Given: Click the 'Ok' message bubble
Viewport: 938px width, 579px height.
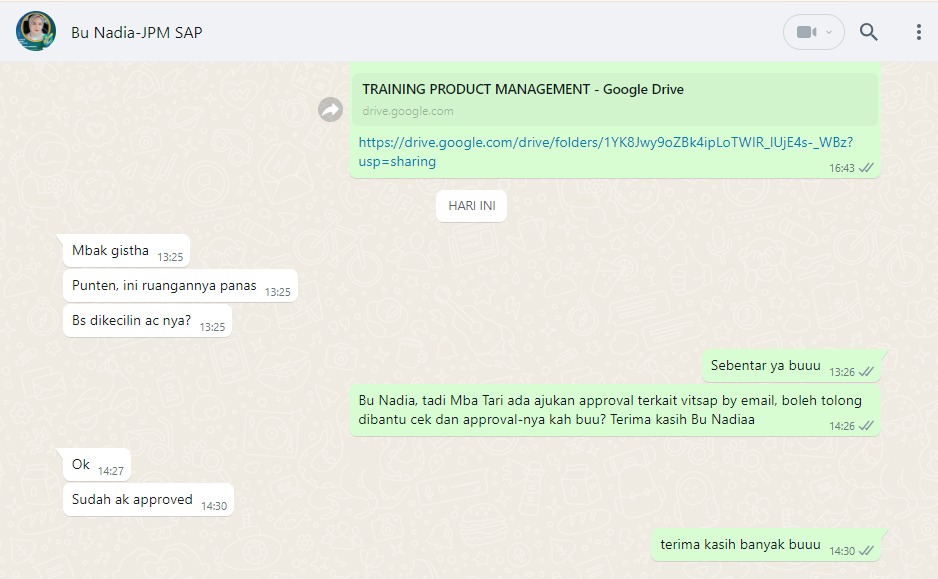Looking at the screenshot, I should (82, 465).
